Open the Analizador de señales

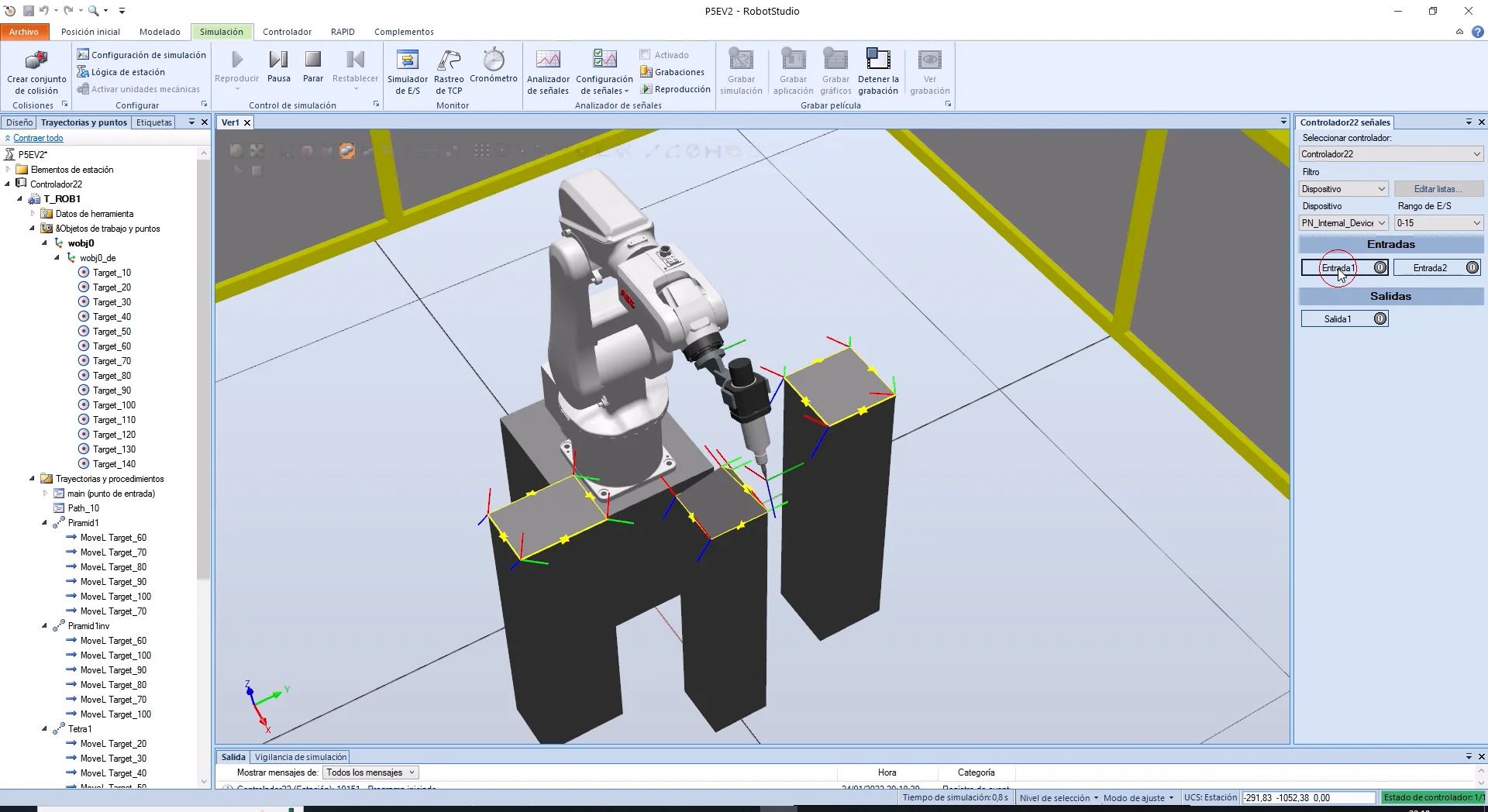point(548,72)
